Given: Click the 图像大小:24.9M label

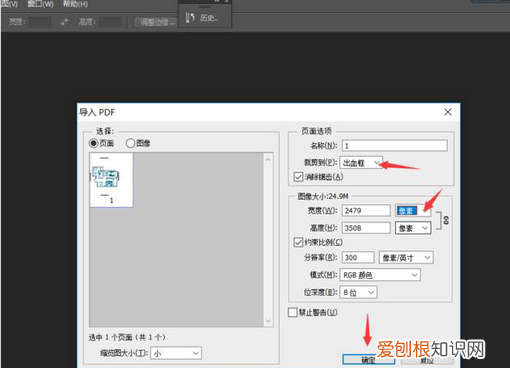Looking at the screenshot, I should point(323,196).
